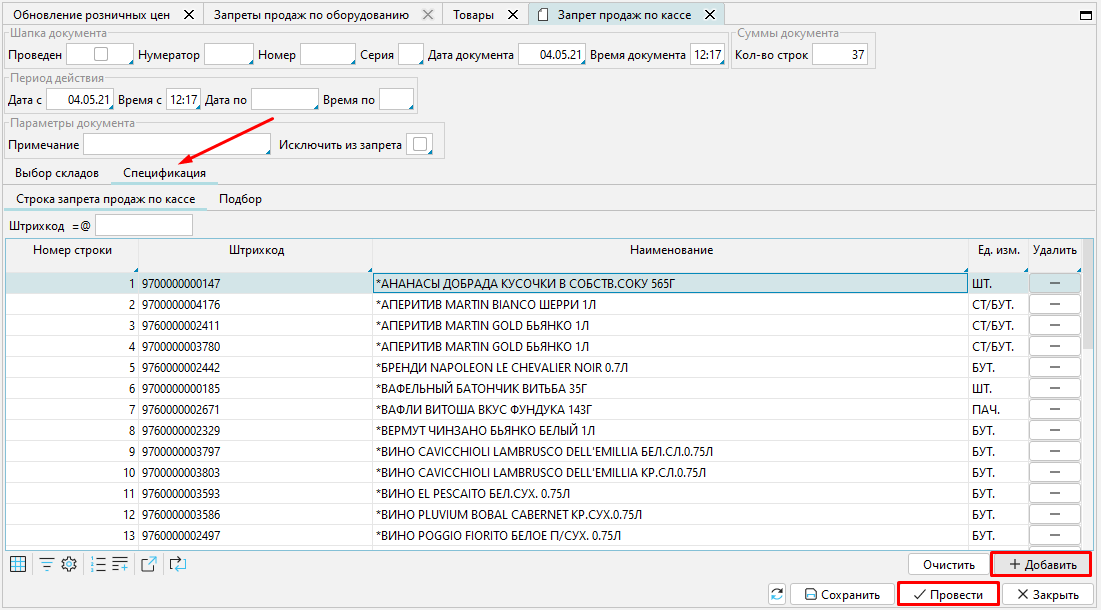Screen dimensions: 1101x610
Task: Toggle the Серия checkbox field
Action: [410, 54]
